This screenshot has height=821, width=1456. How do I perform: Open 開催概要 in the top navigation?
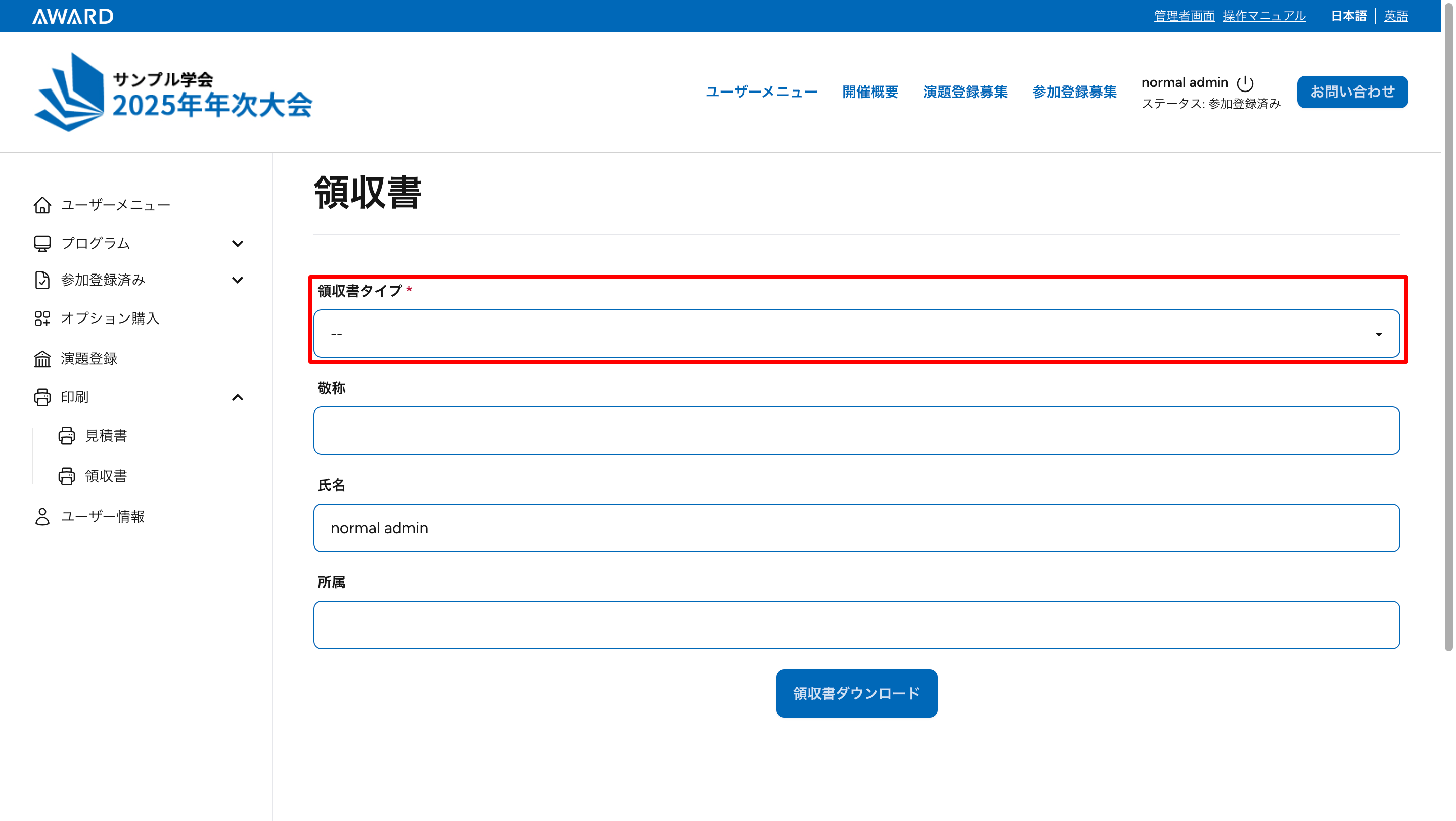pyautogui.click(x=870, y=92)
